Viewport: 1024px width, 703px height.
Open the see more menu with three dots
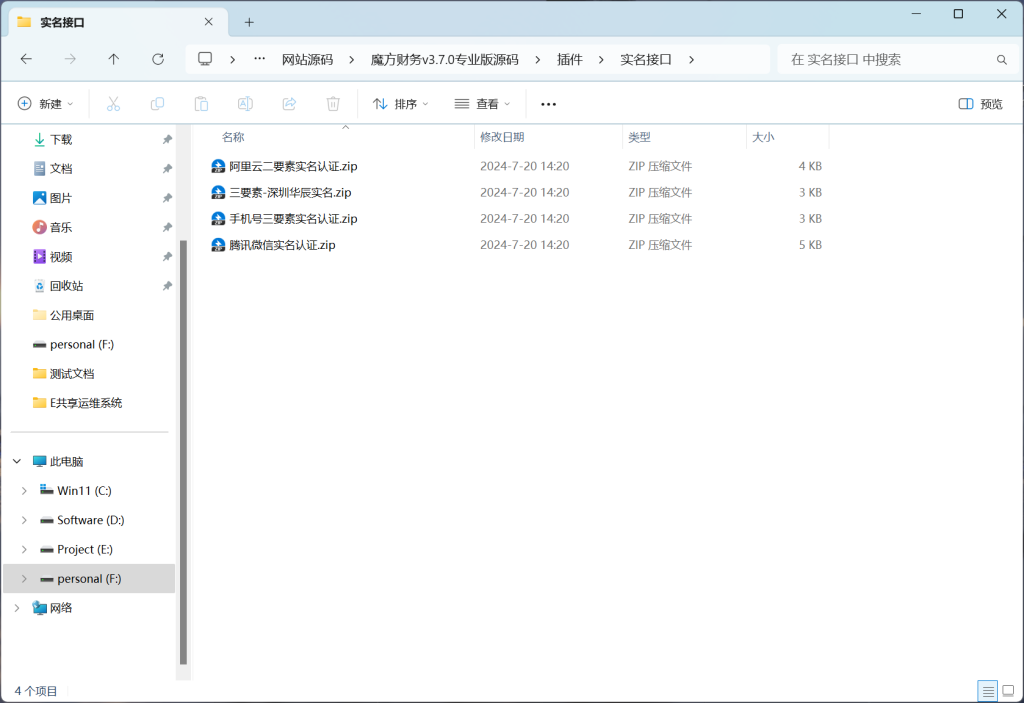(547, 103)
